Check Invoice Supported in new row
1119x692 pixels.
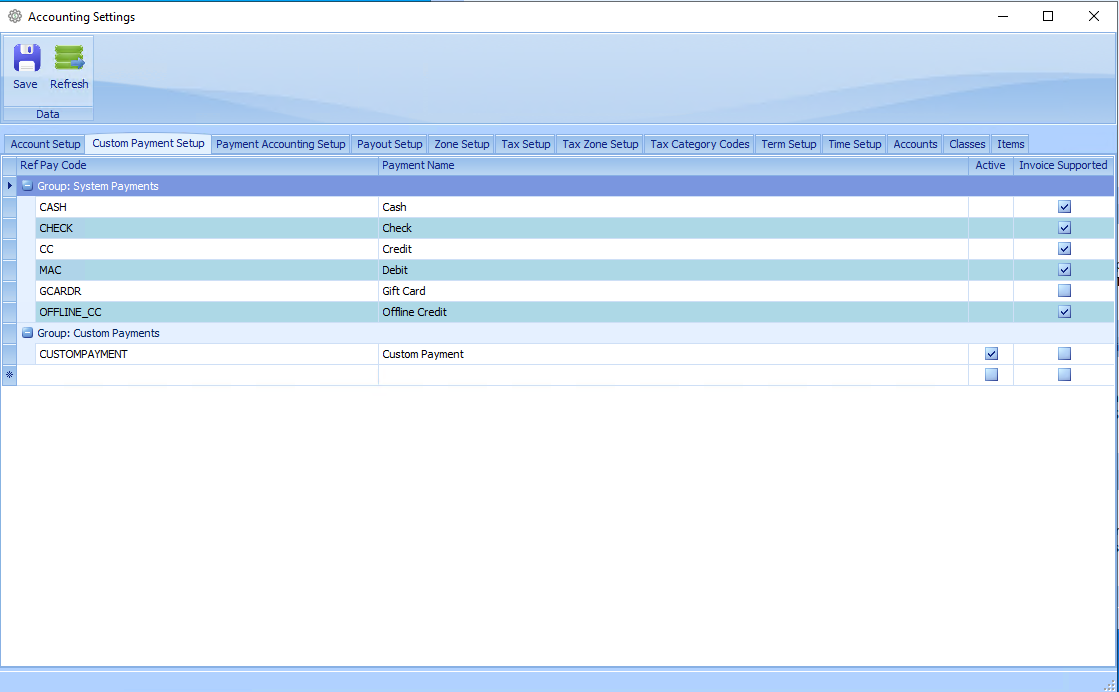coord(1064,375)
